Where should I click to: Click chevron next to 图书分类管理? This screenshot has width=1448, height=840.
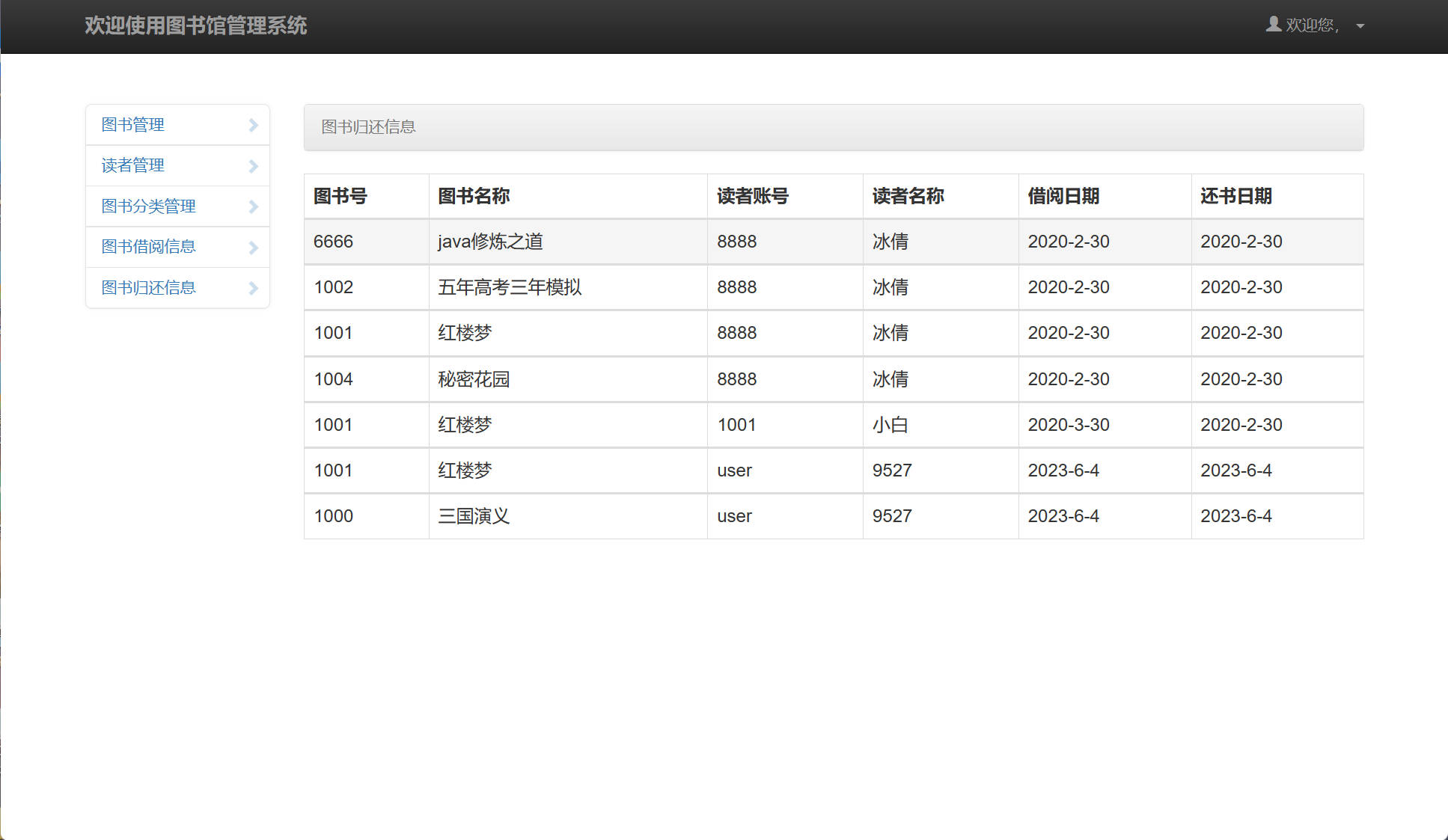[253, 206]
